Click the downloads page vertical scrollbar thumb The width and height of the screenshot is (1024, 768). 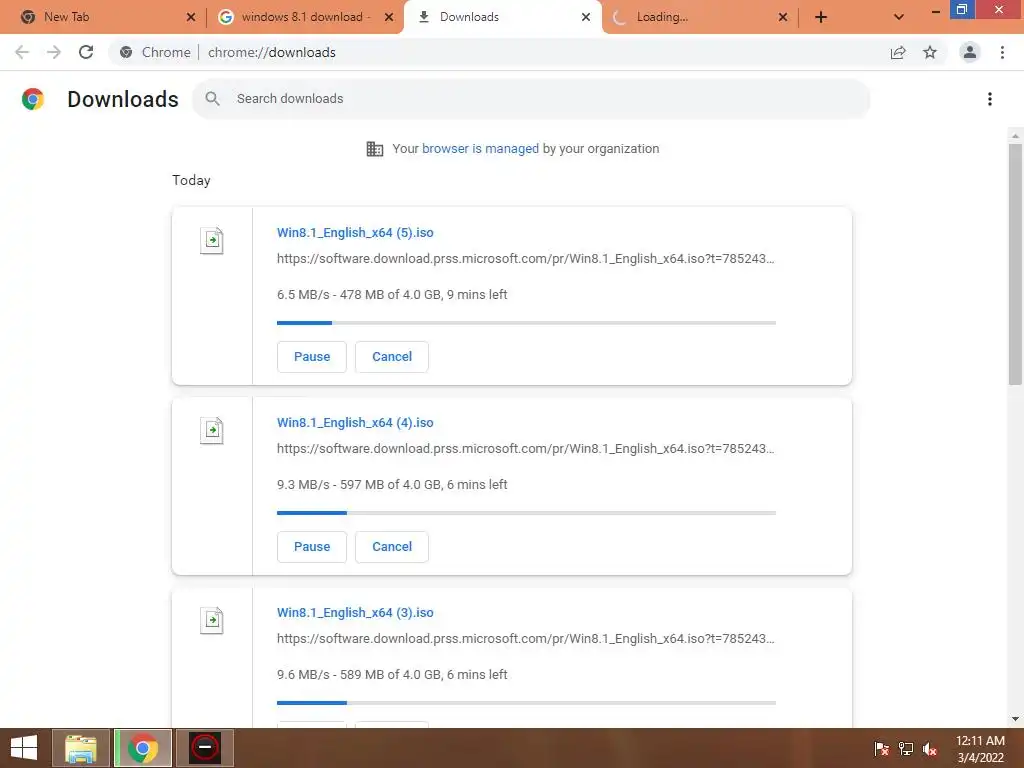click(x=1015, y=264)
